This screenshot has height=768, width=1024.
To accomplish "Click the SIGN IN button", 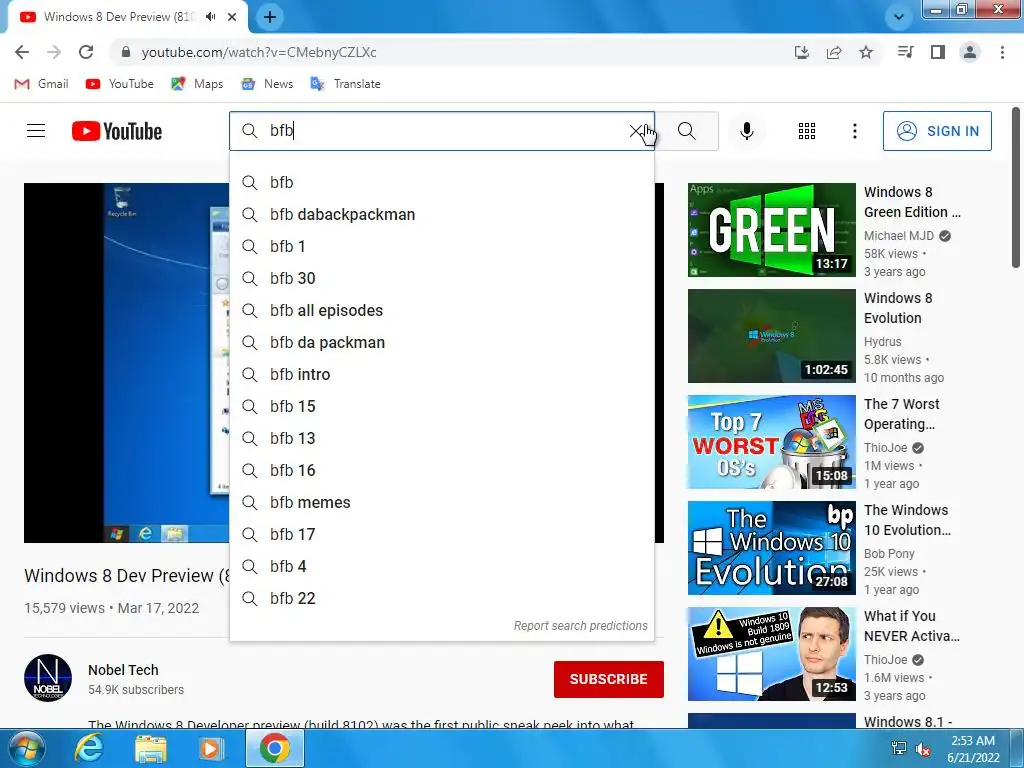I will (x=937, y=131).
